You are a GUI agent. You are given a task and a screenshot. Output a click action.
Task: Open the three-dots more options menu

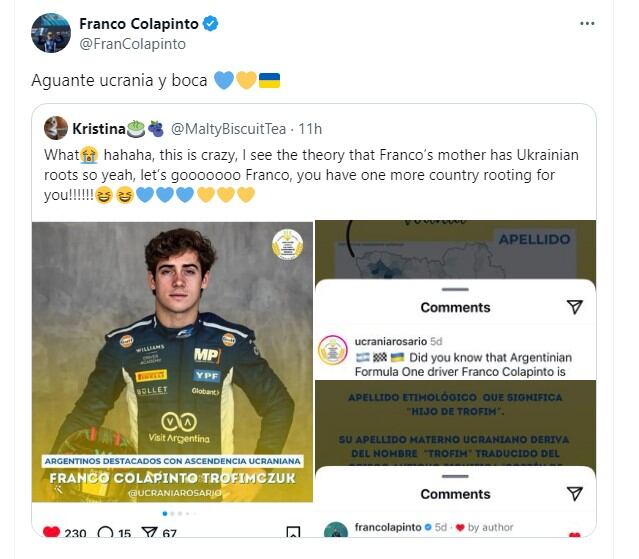587,23
